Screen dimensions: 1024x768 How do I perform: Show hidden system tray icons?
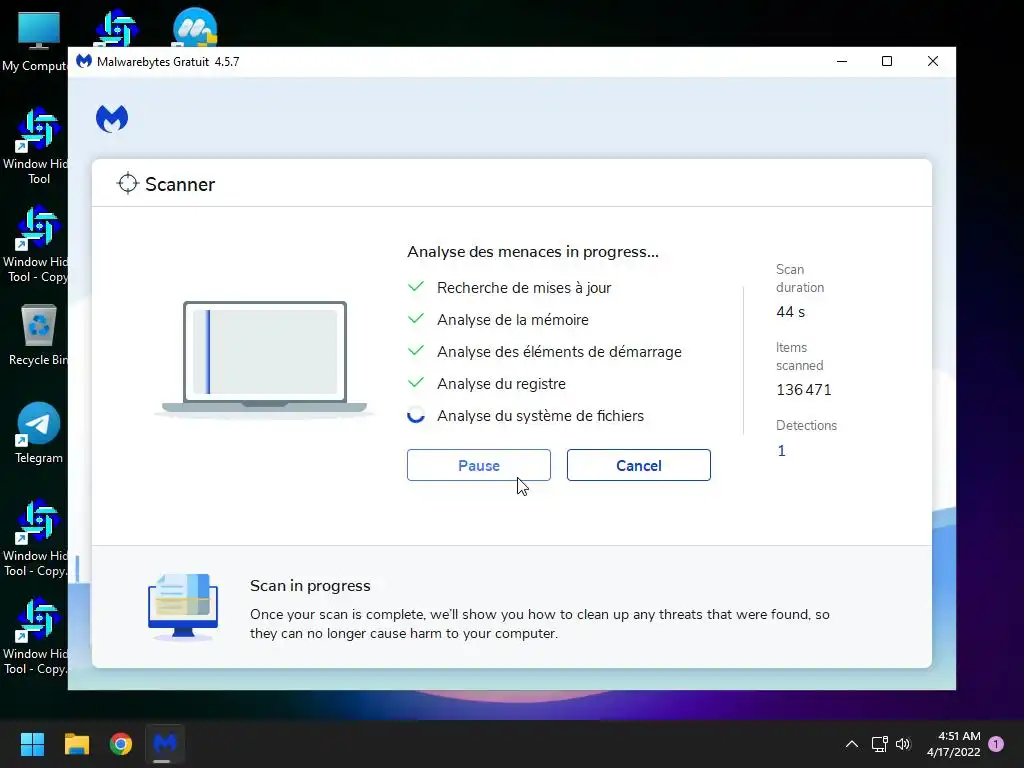click(x=852, y=744)
